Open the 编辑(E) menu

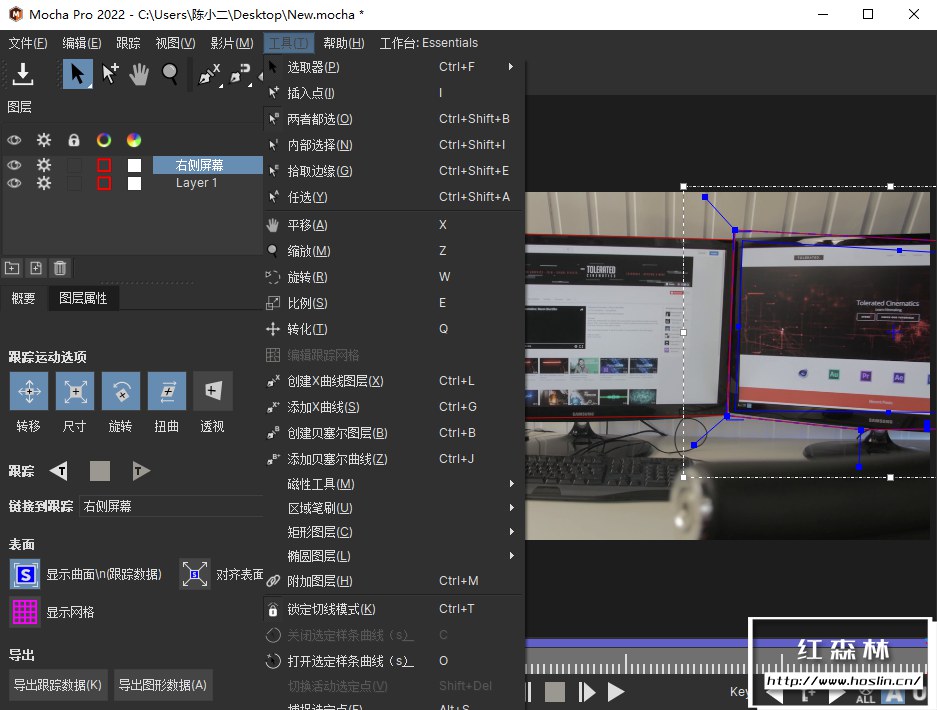tap(82, 43)
